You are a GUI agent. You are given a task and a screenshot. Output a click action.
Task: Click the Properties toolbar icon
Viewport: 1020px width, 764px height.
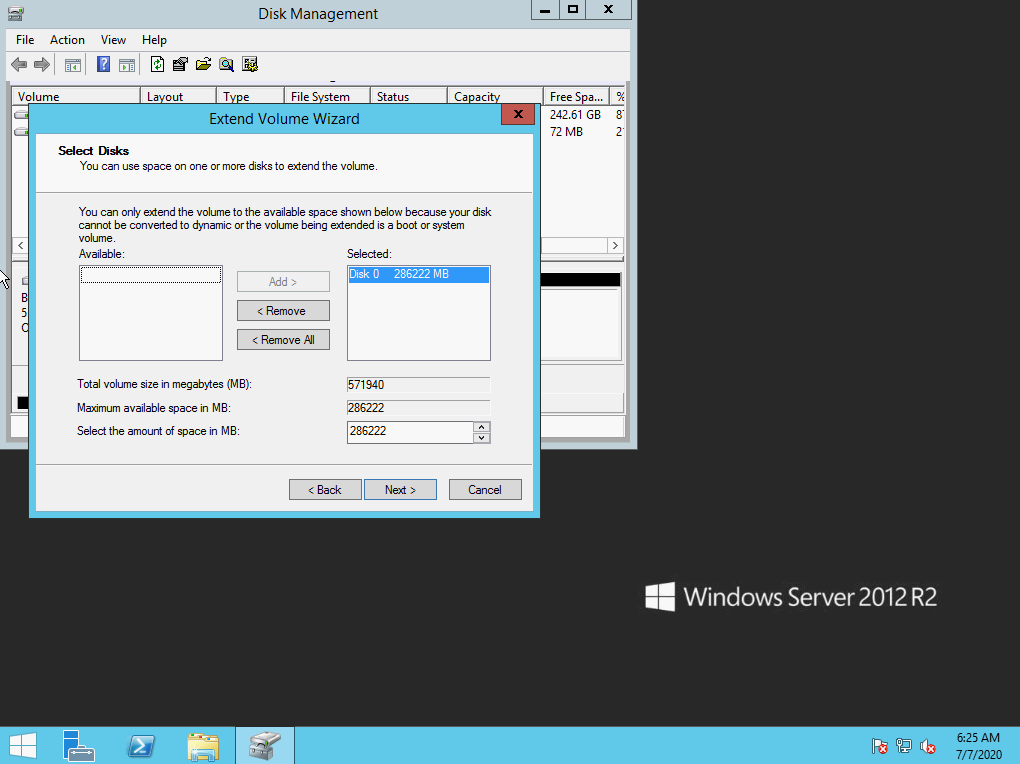pyautogui.click(x=180, y=64)
